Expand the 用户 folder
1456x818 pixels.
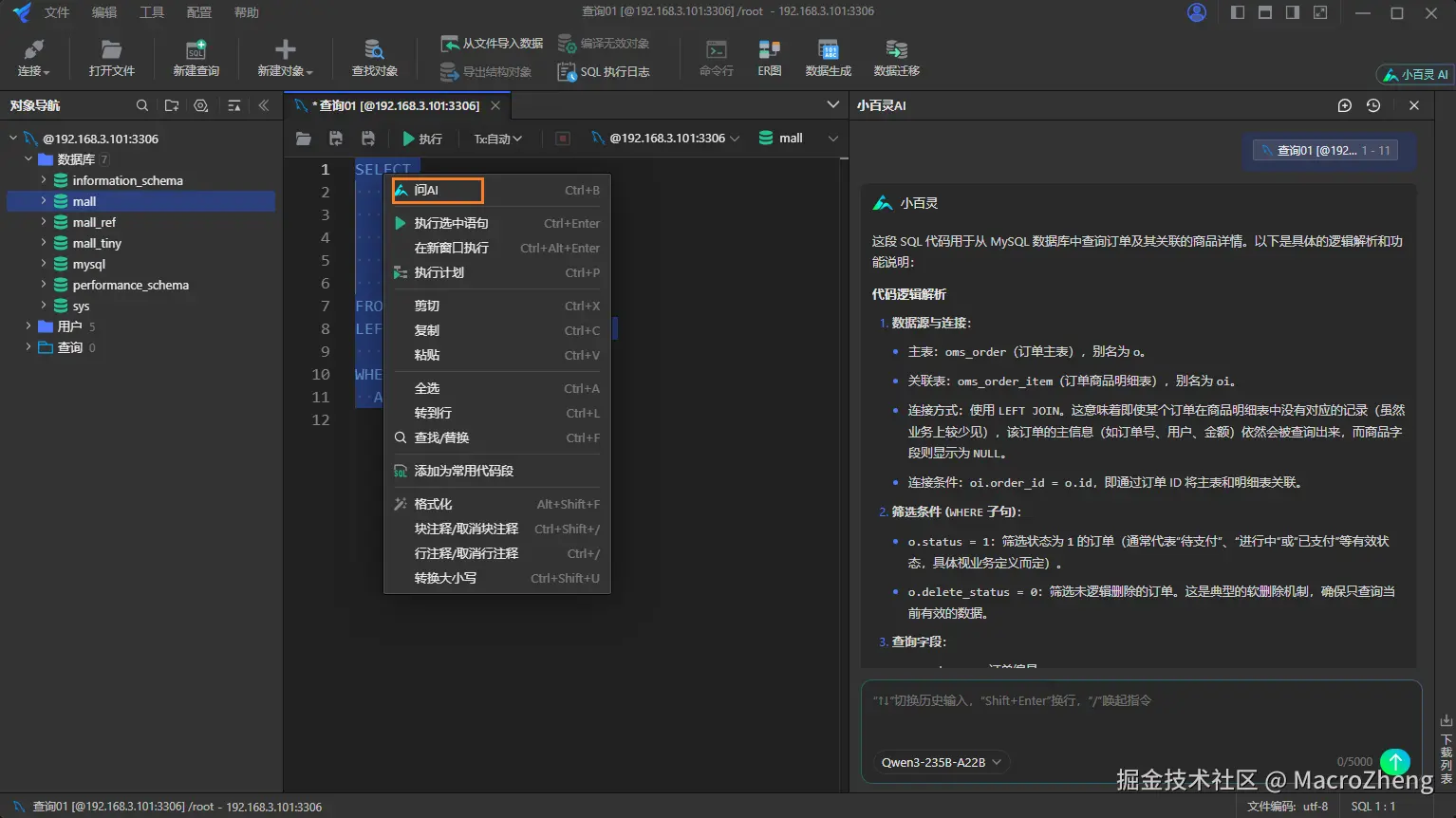point(28,325)
